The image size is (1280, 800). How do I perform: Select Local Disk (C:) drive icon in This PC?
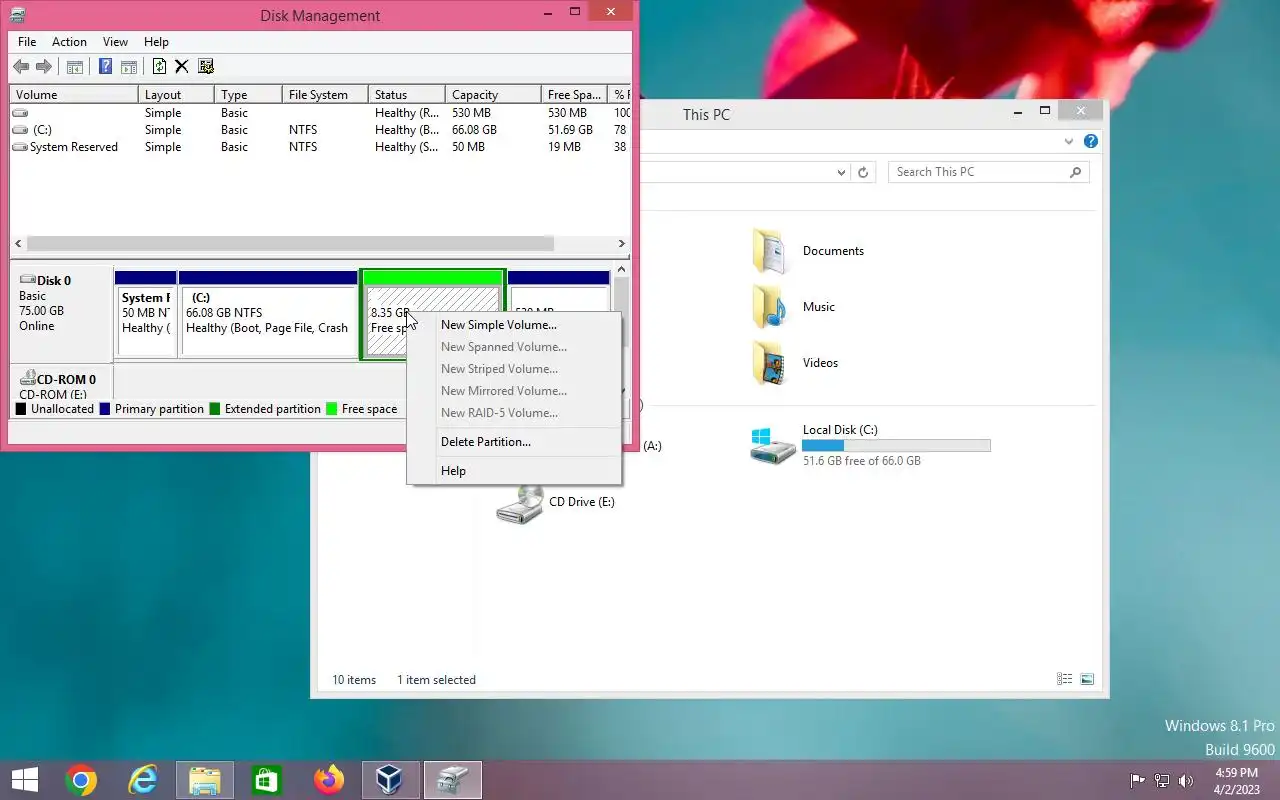coord(773,445)
